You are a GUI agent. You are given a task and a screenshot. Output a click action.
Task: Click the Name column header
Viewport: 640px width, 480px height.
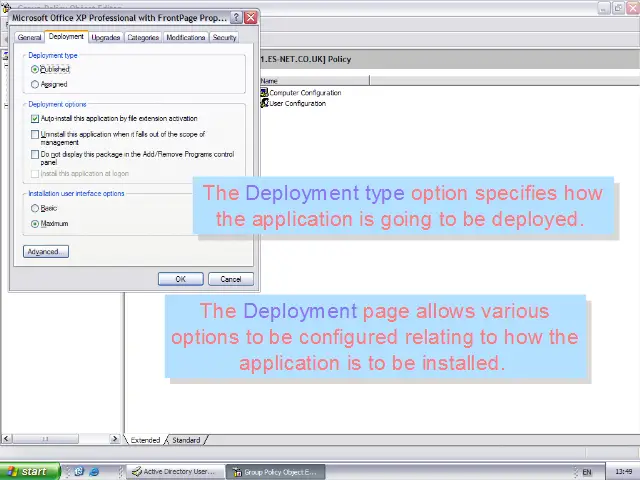pos(315,81)
